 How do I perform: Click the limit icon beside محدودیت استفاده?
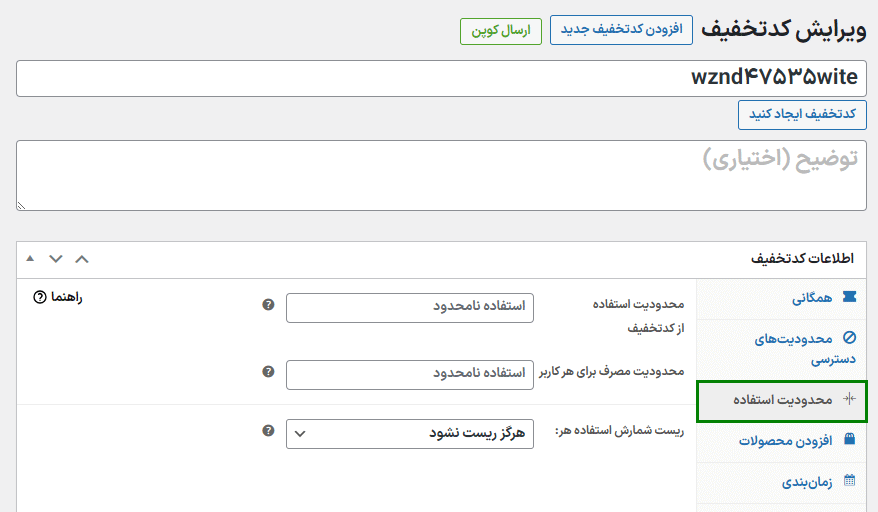[849, 399]
